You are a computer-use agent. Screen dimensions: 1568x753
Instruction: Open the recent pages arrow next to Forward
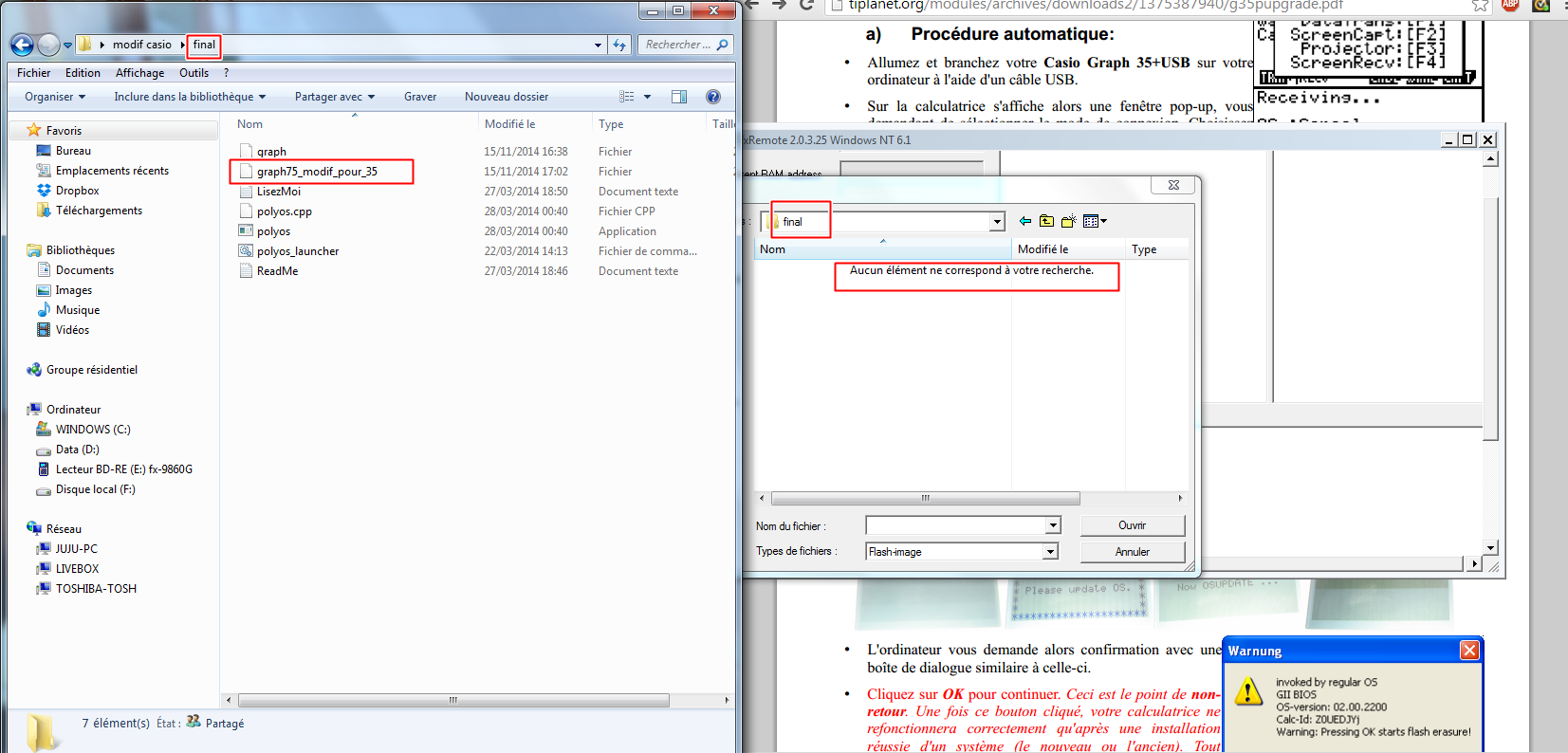point(67,45)
